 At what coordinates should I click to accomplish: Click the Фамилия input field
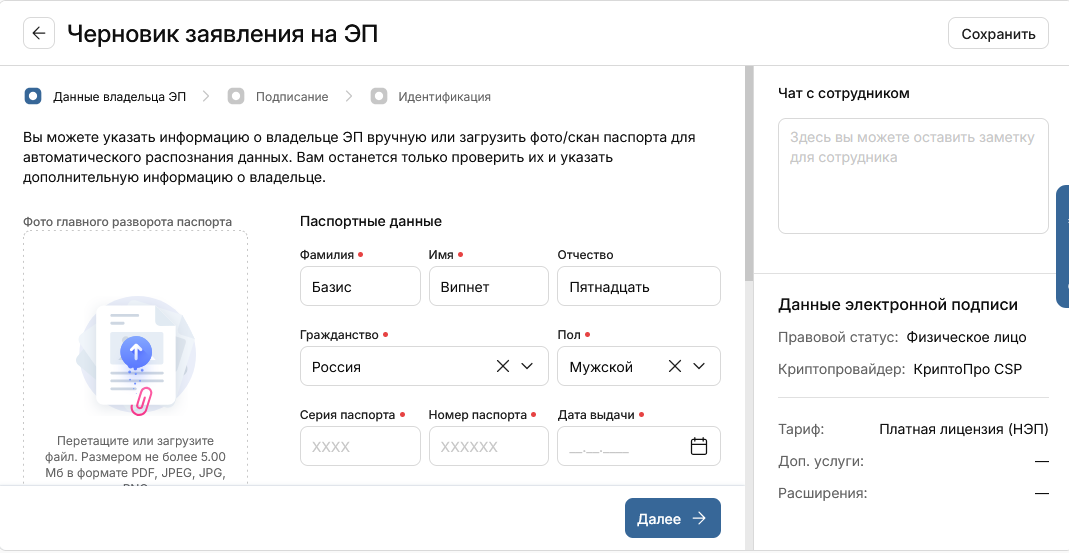(x=360, y=286)
